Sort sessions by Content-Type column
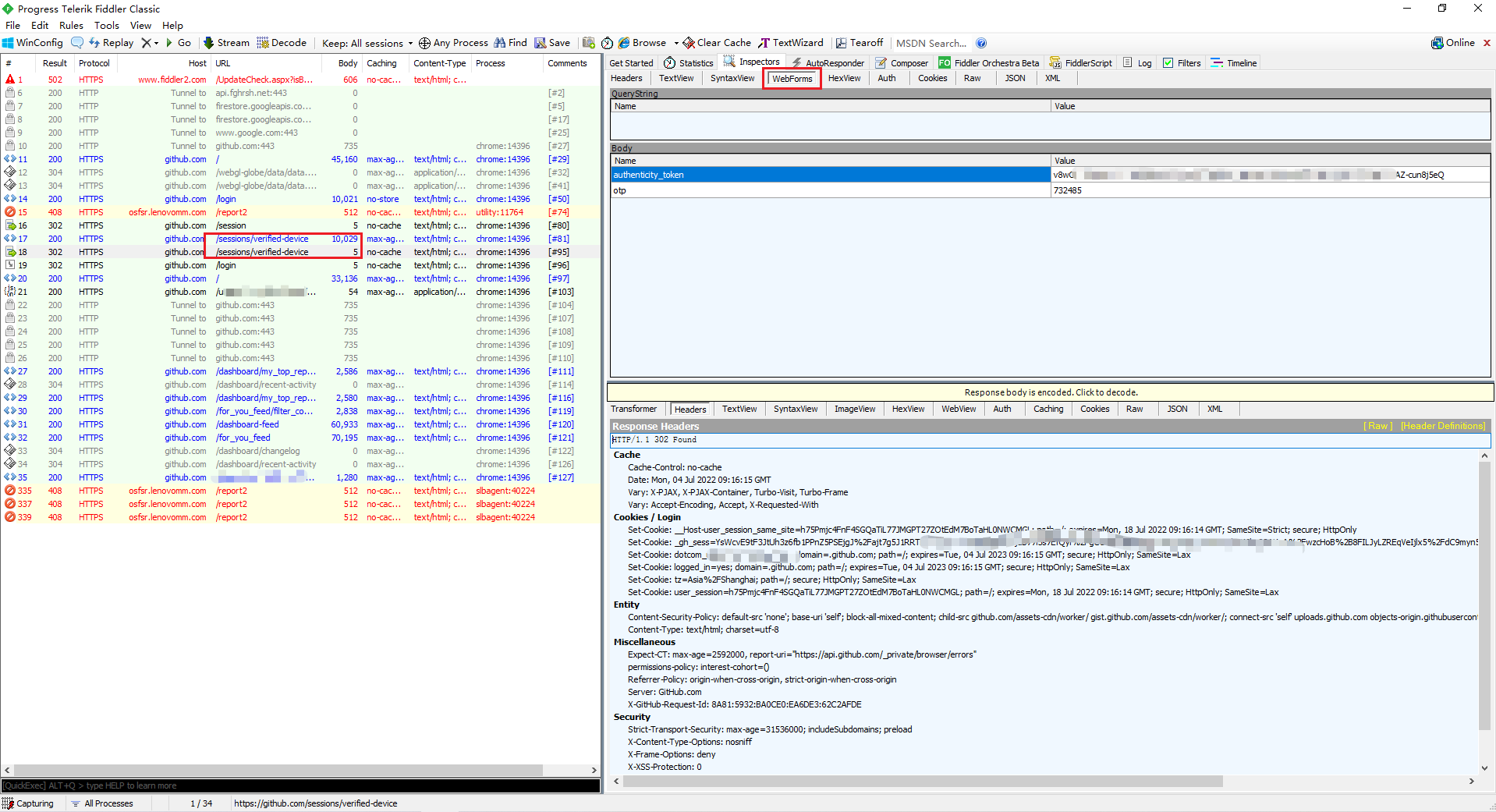 (x=440, y=63)
